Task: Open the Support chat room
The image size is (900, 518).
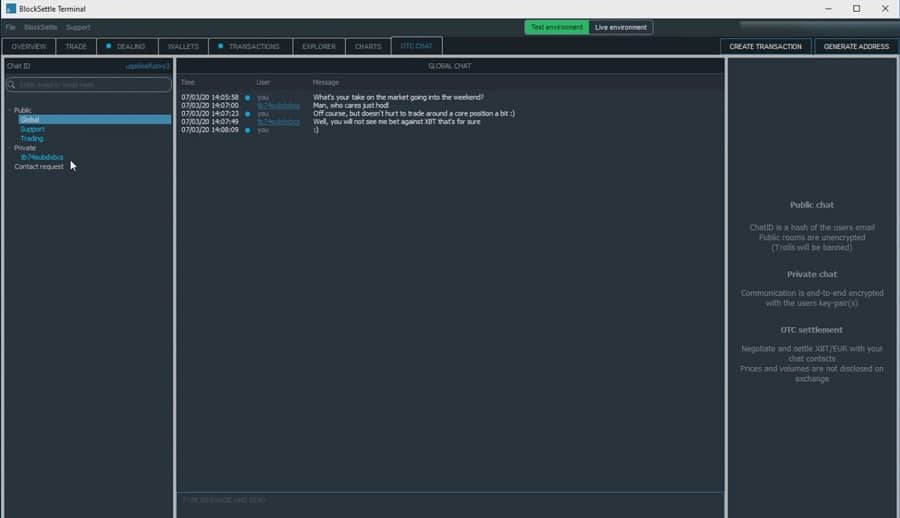Action: click(32, 129)
